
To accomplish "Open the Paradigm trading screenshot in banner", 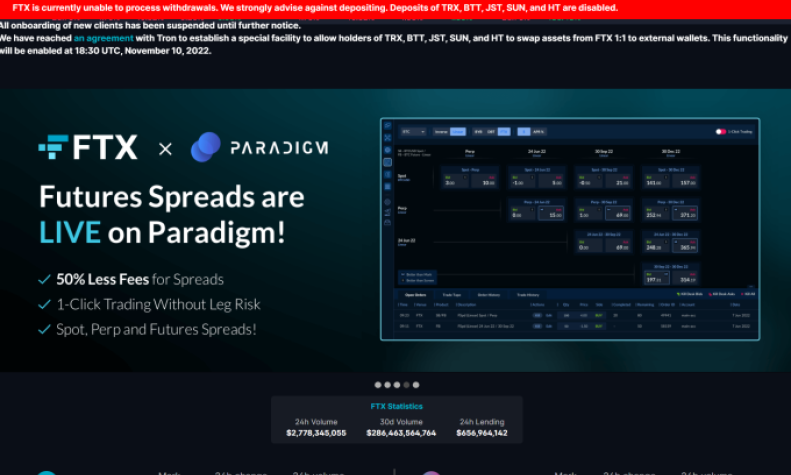I will [x=570, y=229].
